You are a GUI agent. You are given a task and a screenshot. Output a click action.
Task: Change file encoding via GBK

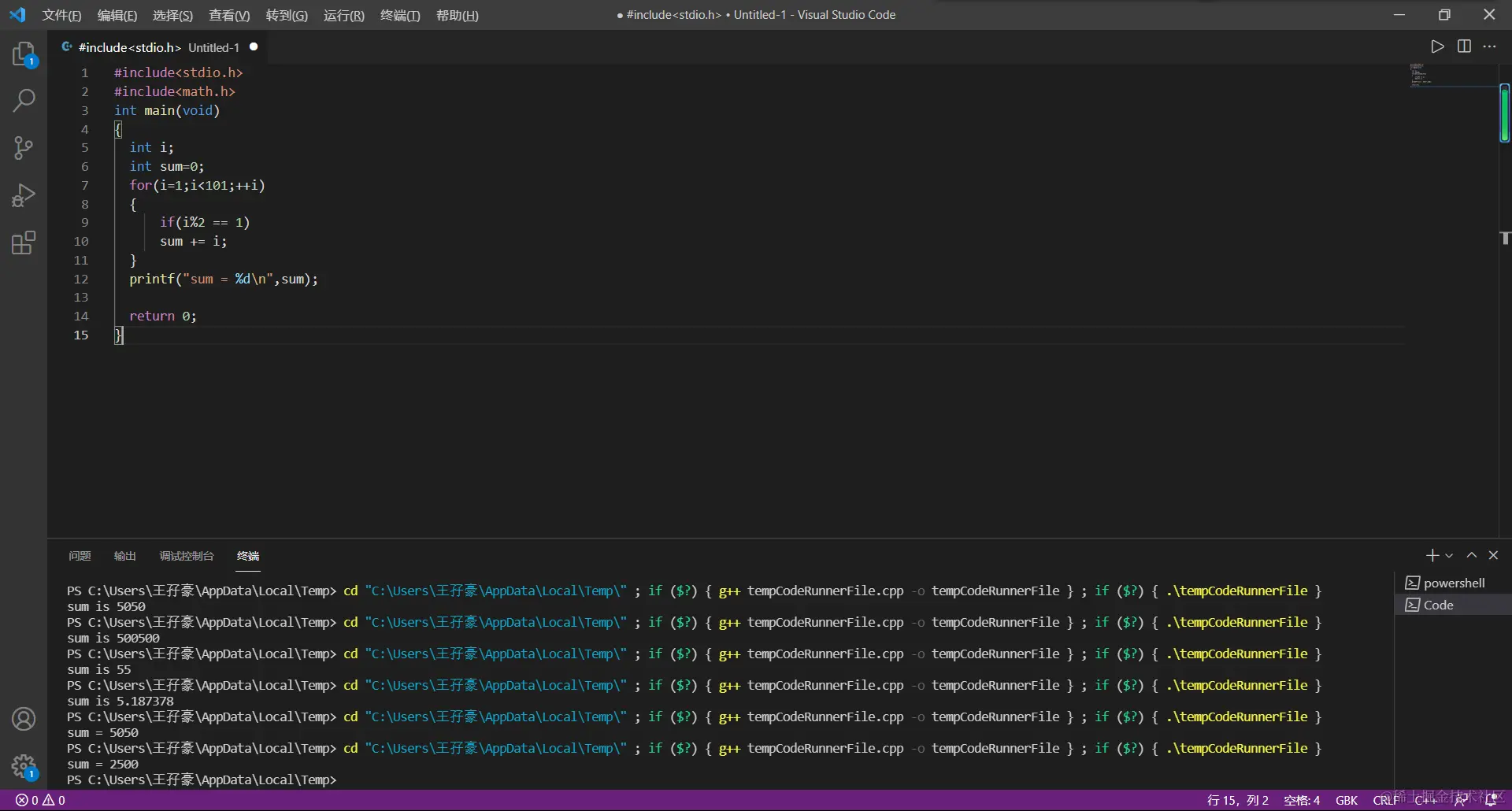click(x=1347, y=800)
